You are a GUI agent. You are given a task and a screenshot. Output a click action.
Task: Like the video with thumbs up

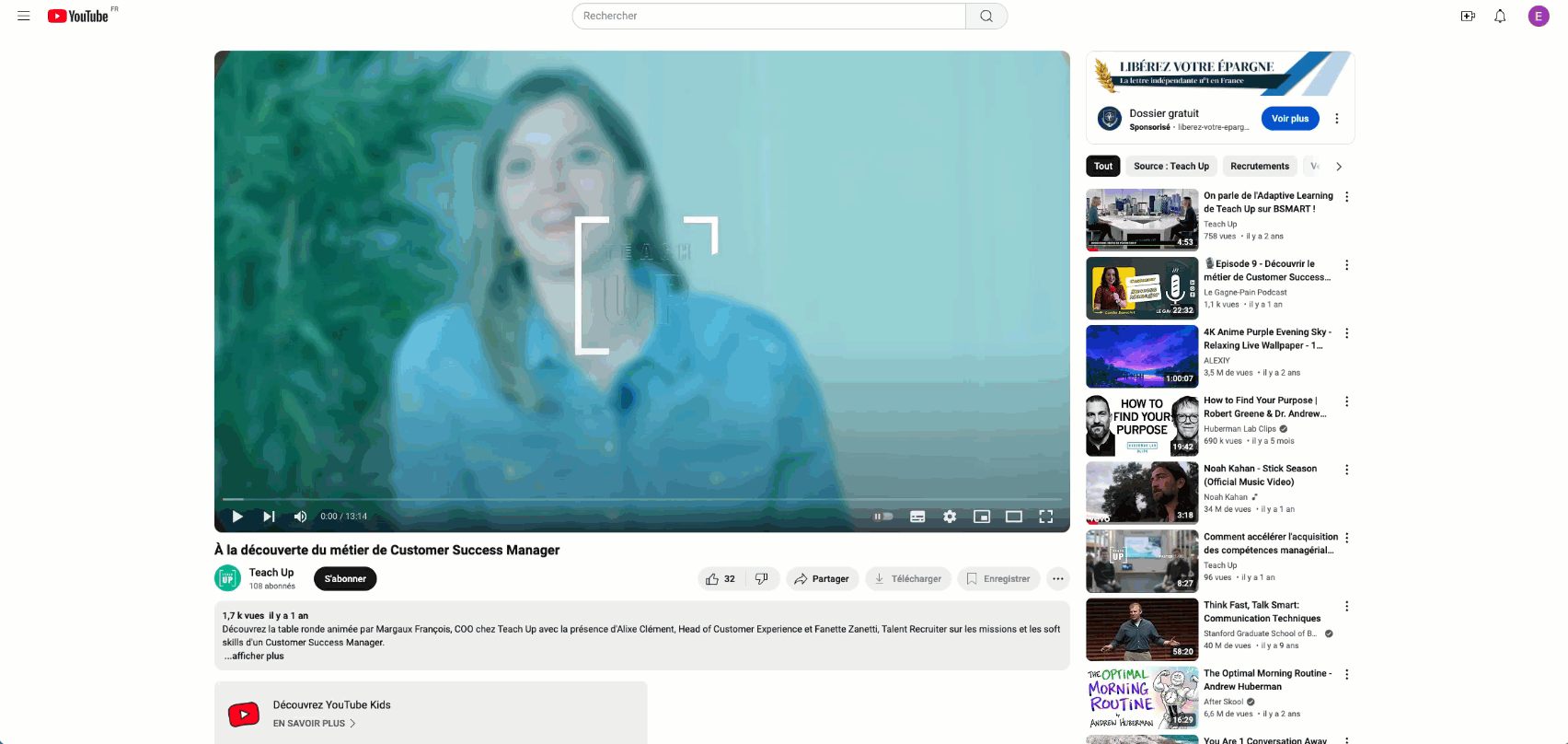pos(721,579)
